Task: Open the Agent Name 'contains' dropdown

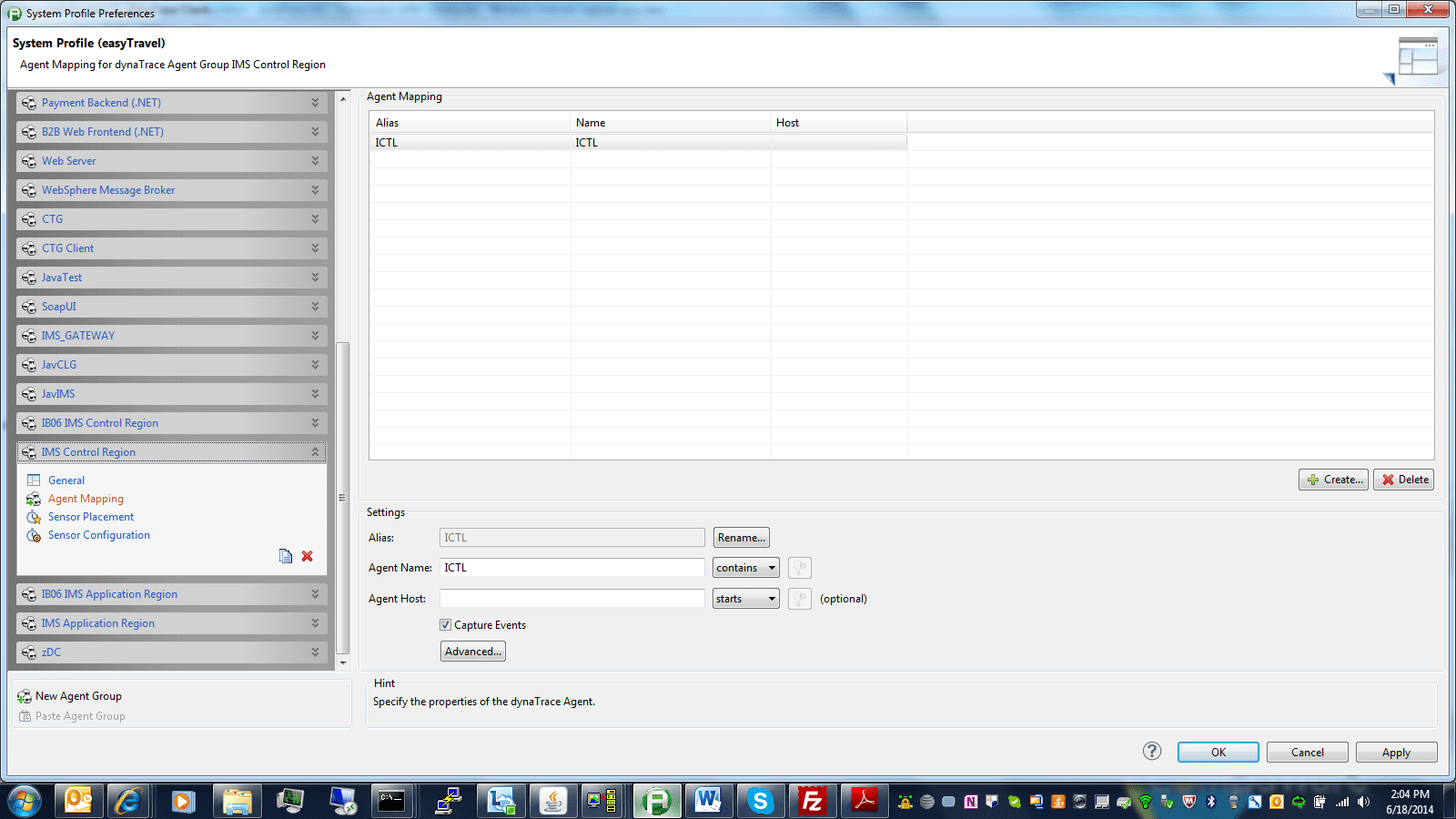Action: pos(746,568)
